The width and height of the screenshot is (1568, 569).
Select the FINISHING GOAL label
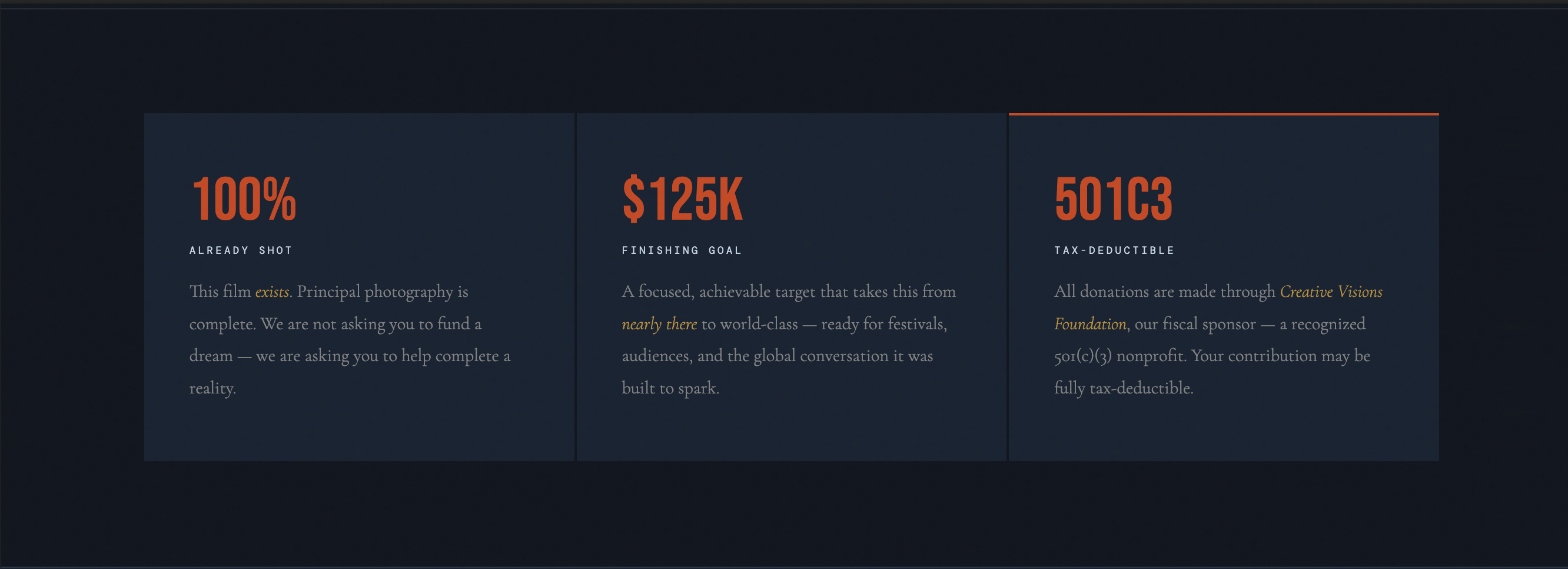pos(681,250)
